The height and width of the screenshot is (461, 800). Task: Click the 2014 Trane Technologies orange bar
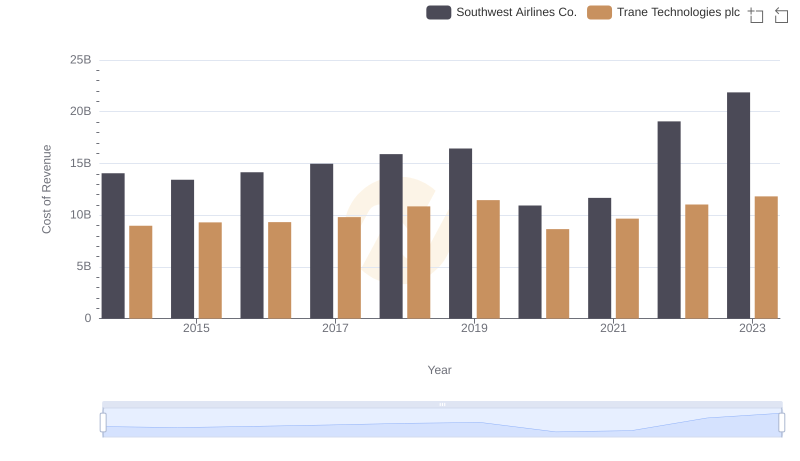(x=141, y=272)
